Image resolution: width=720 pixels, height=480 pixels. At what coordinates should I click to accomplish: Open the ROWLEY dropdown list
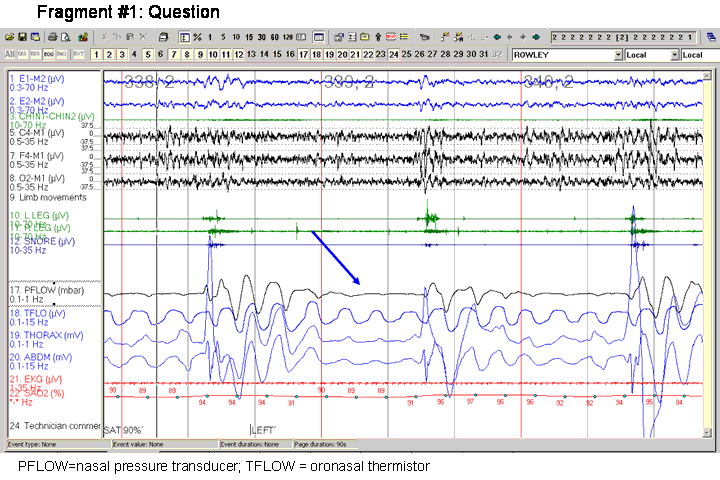click(617, 54)
